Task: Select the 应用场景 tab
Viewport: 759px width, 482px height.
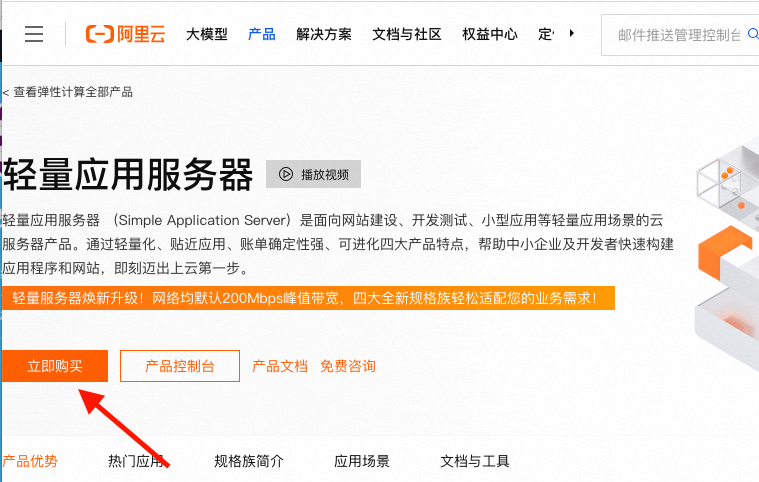Action: [362, 461]
